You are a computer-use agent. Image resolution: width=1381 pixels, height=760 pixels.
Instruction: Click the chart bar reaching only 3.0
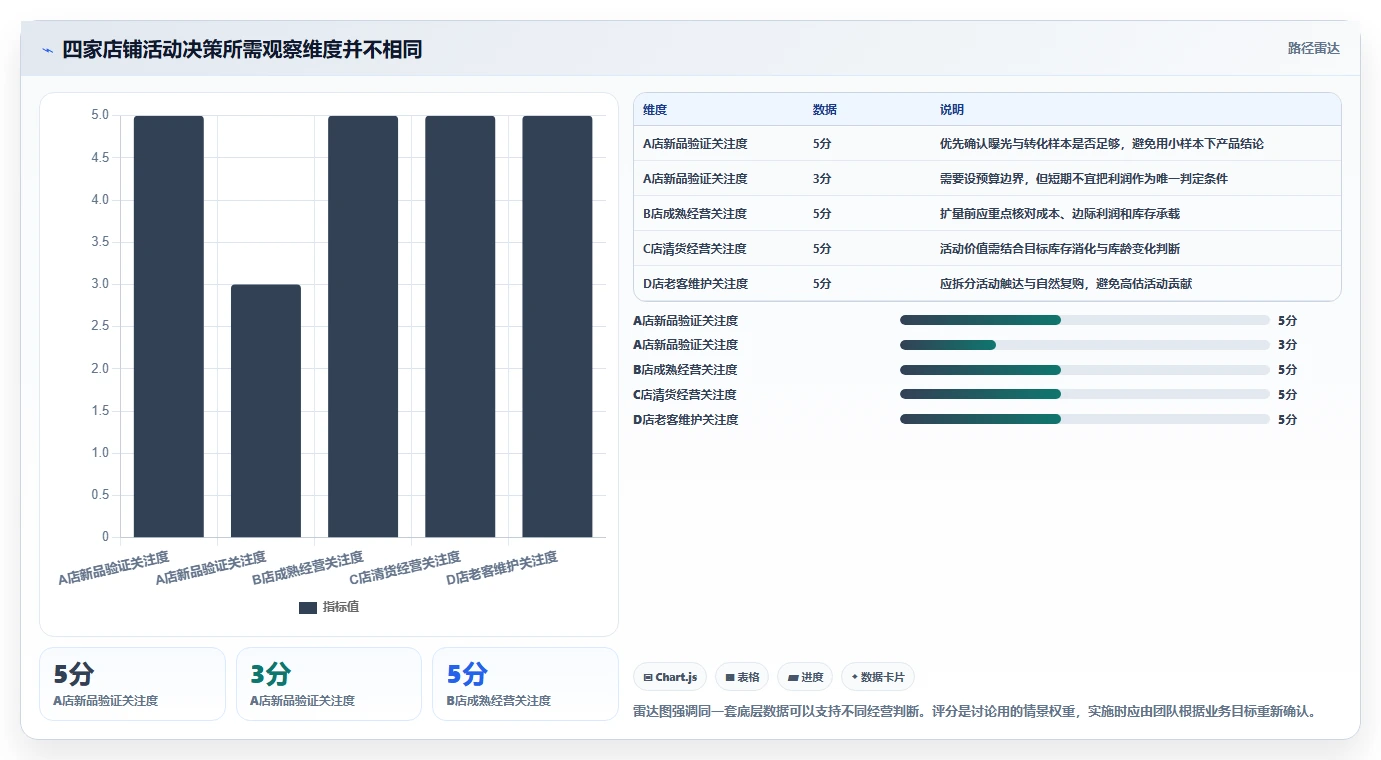[x=266, y=411]
